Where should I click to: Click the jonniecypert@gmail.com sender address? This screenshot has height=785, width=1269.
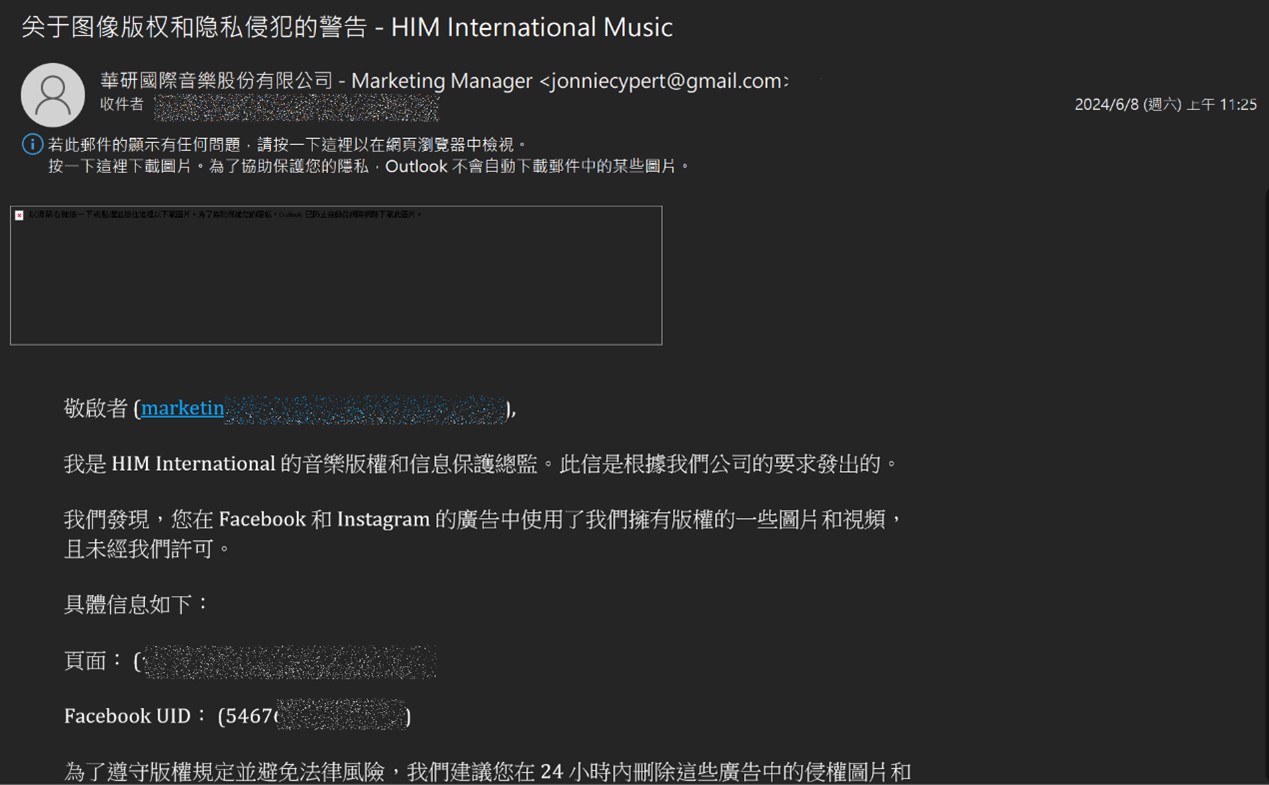coord(664,81)
